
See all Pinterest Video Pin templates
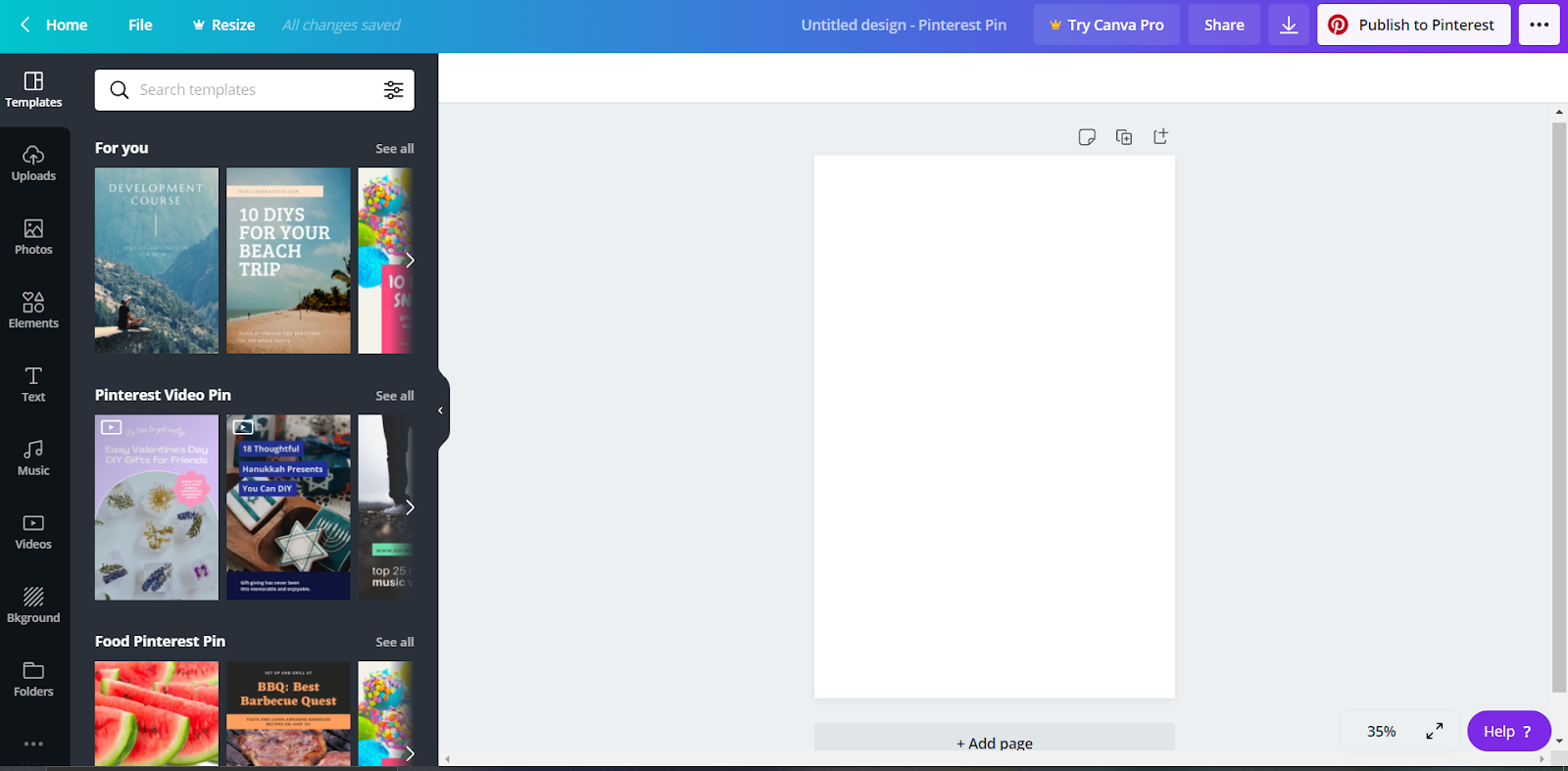[x=395, y=396]
